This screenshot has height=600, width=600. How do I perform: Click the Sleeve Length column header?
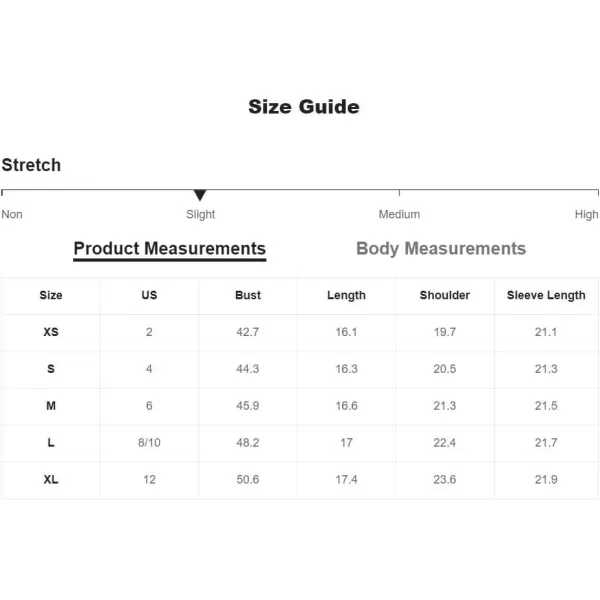point(546,295)
